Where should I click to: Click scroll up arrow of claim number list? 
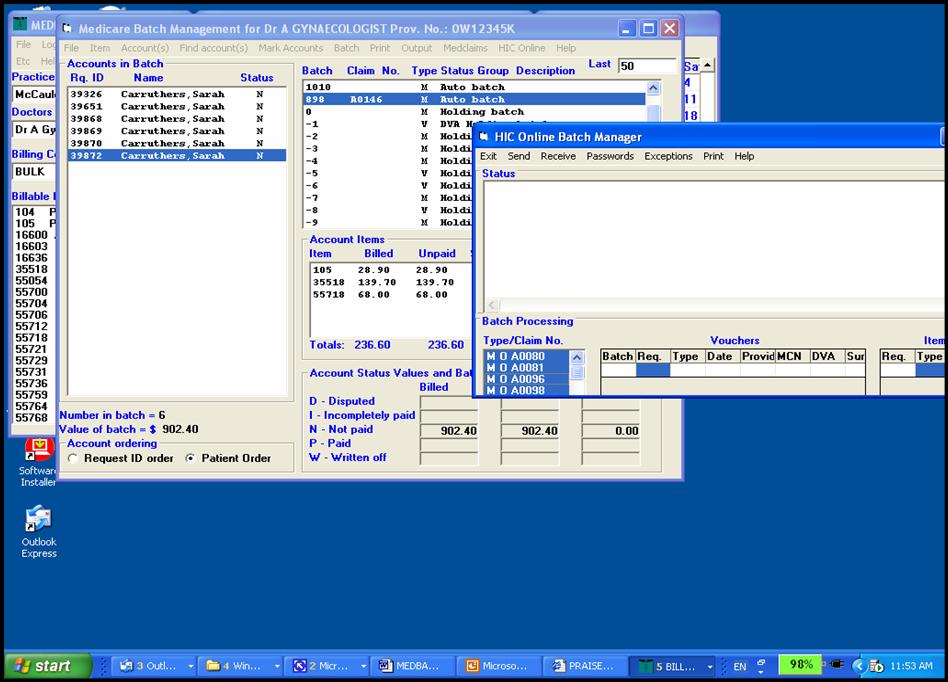click(577, 357)
